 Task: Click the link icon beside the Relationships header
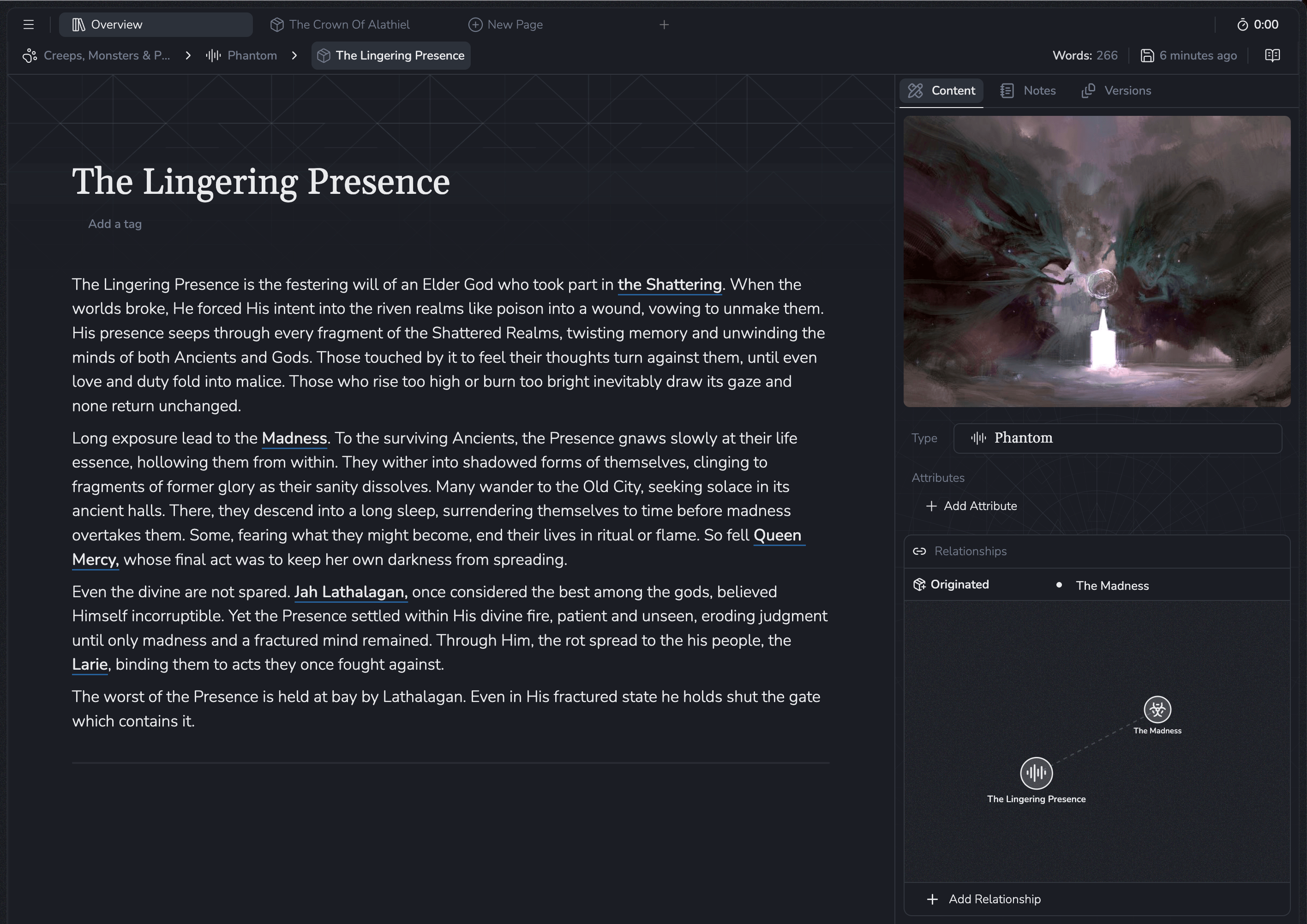[x=920, y=551]
